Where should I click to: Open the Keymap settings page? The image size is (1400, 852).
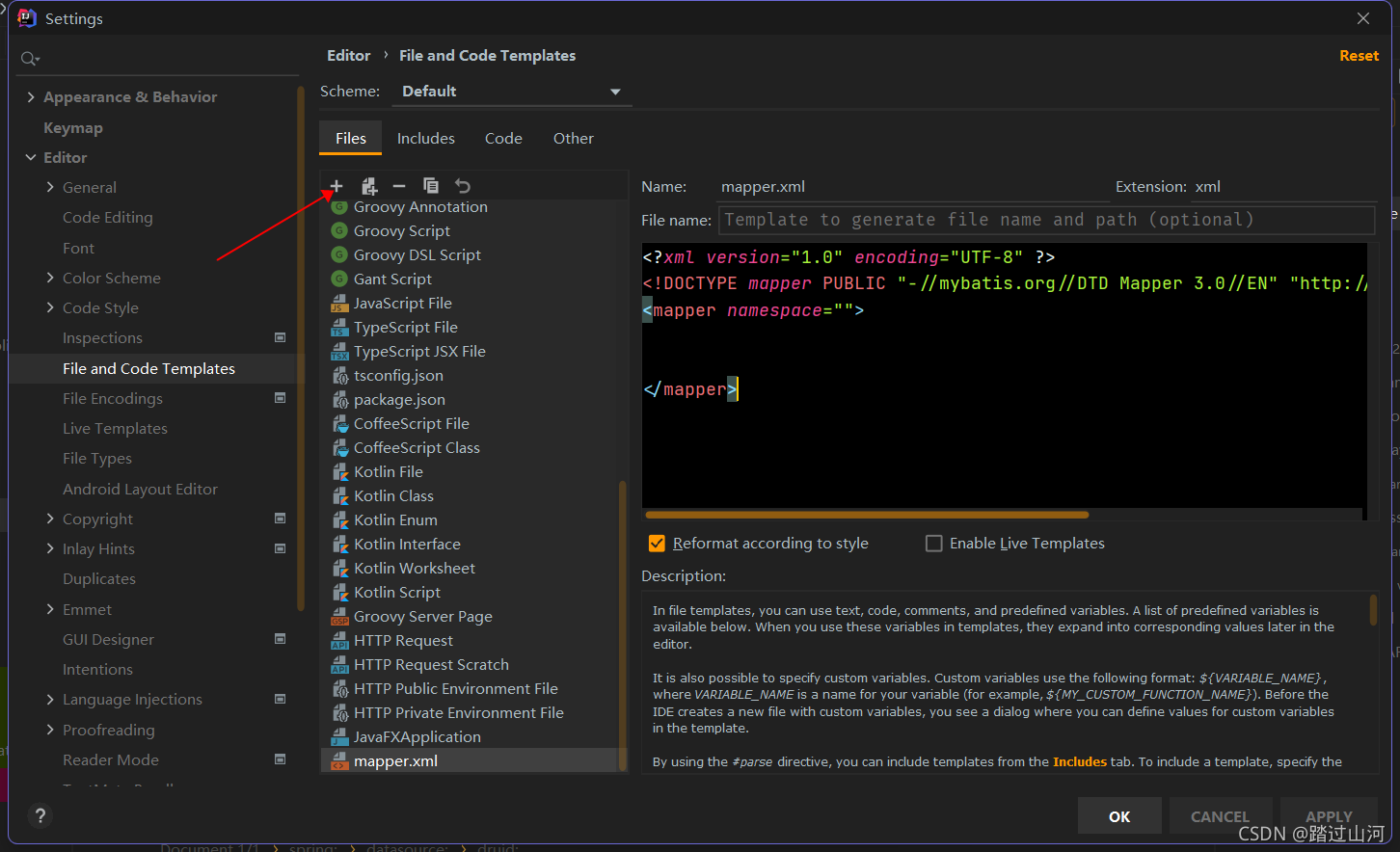pos(73,127)
